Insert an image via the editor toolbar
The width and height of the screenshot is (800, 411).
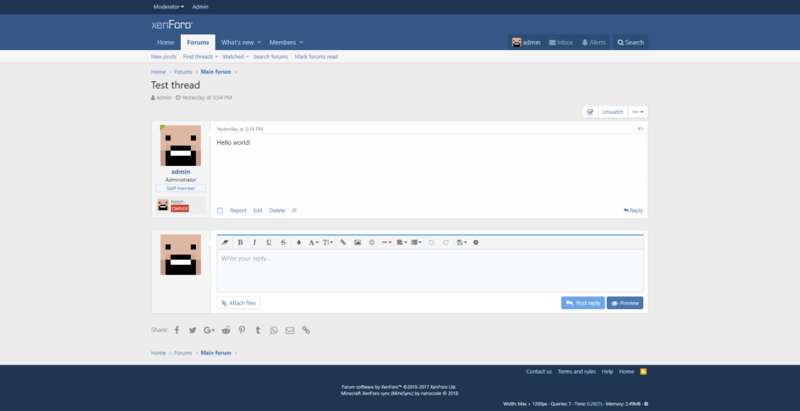coord(357,242)
